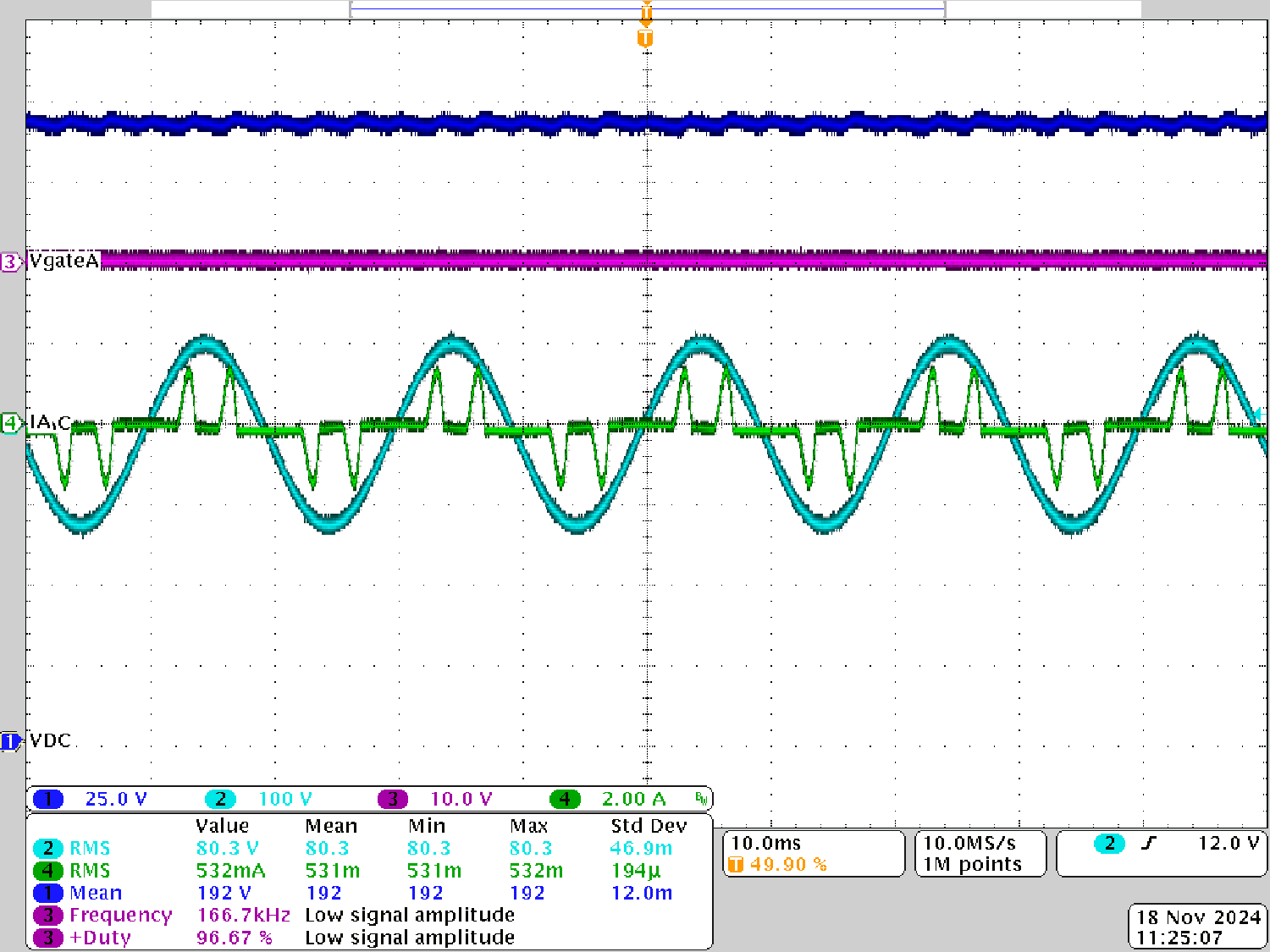Click the Low signal amplitude message text
Screen dimensions: 1270x952
pos(409,915)
